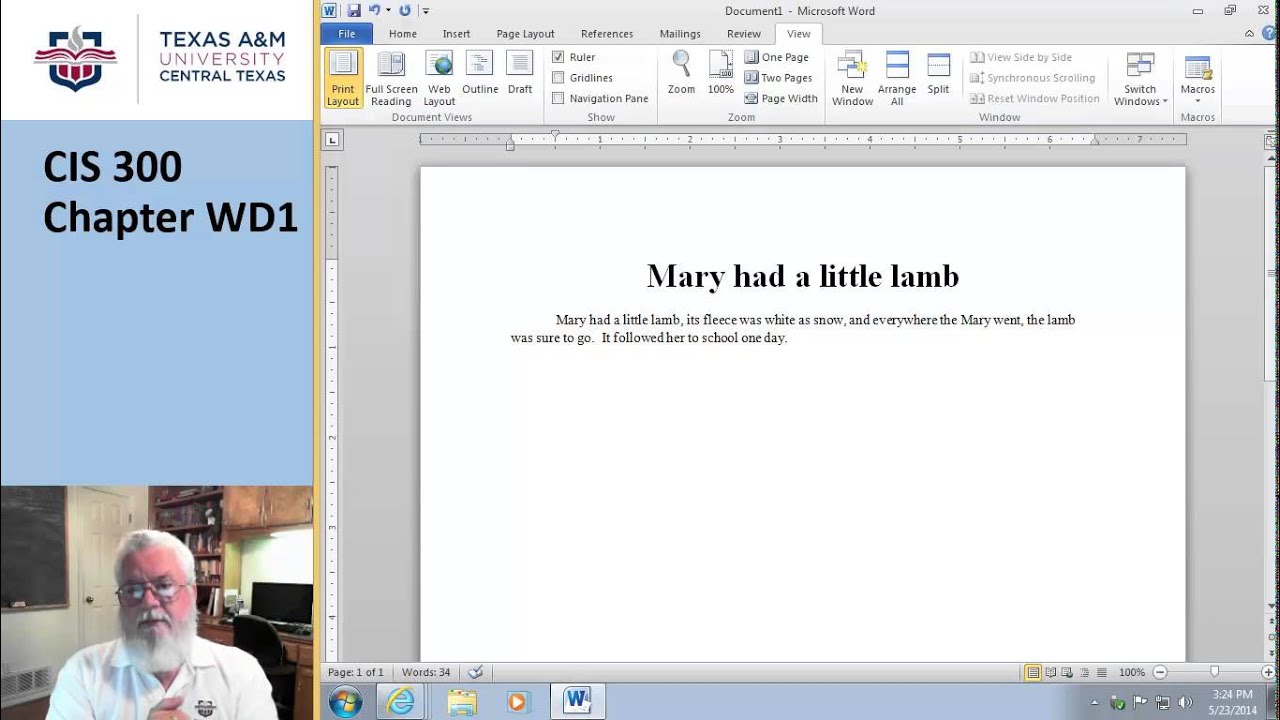
Task: Click the Redo/Repeat button
Action: 405,11
